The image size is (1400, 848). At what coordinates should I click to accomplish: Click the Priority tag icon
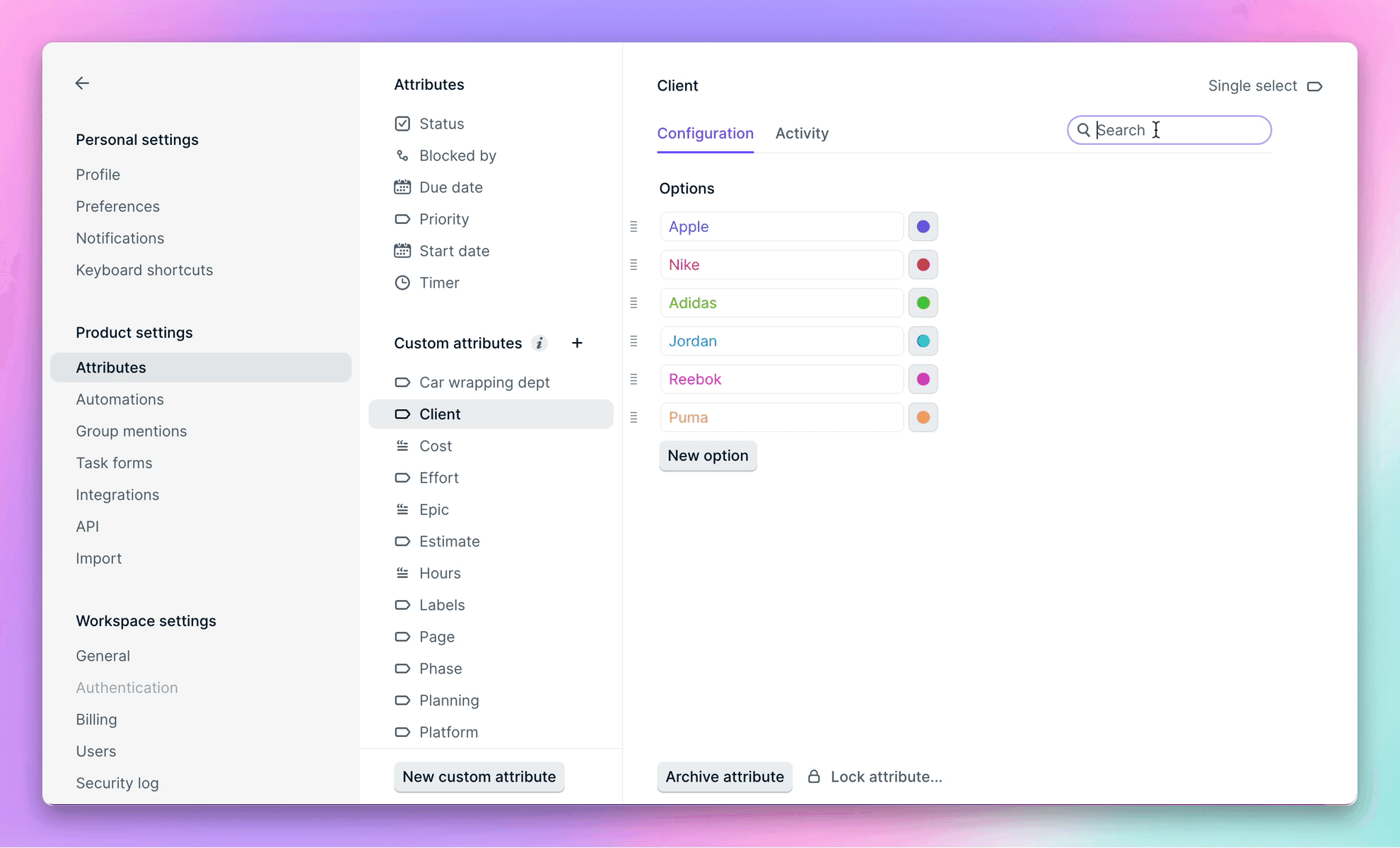click(x=402, y=219)
